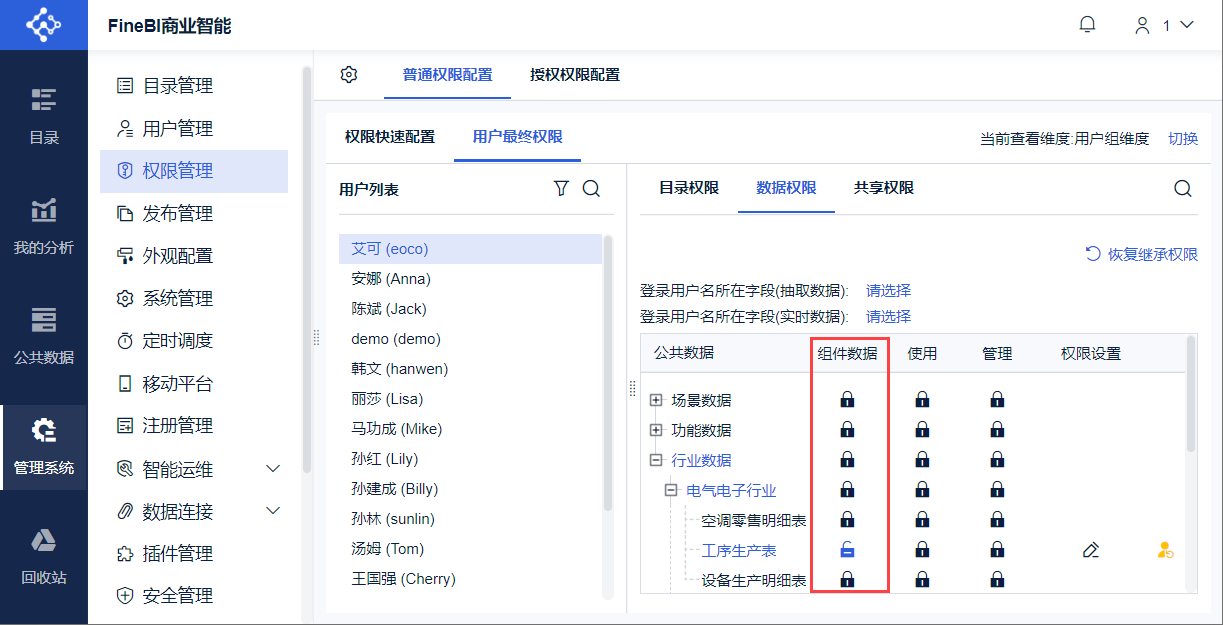Open the 权限管理 settings gear icon
The height and width of the screenshot is (625, 1223).
pos(348,75)
